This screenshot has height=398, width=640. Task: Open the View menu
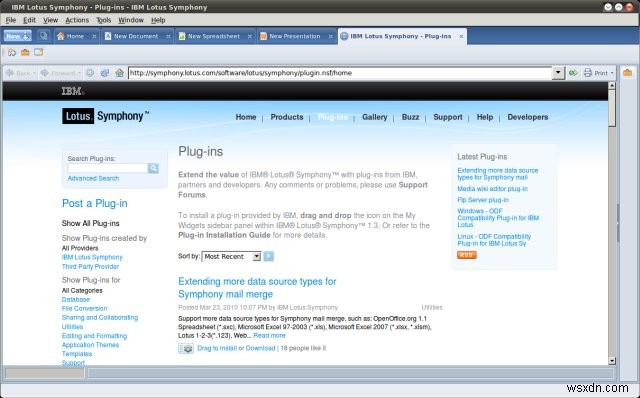coord(50,20)
